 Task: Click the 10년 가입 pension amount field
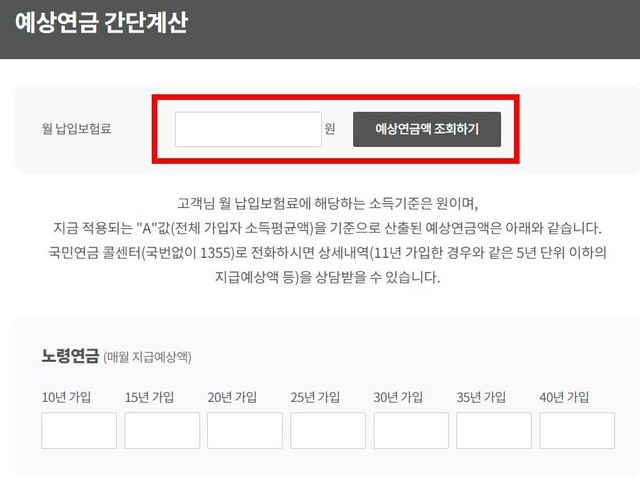point(79,431)
